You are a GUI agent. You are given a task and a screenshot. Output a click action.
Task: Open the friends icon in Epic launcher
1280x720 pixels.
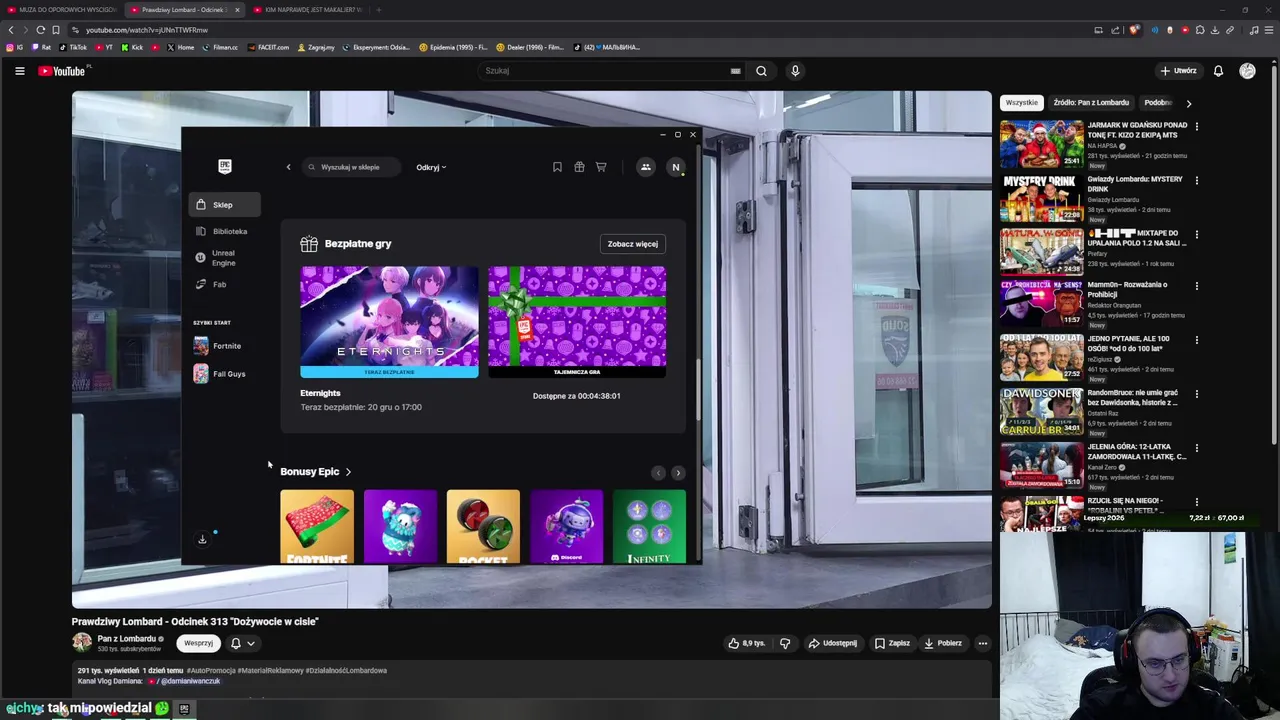point(646,167)
